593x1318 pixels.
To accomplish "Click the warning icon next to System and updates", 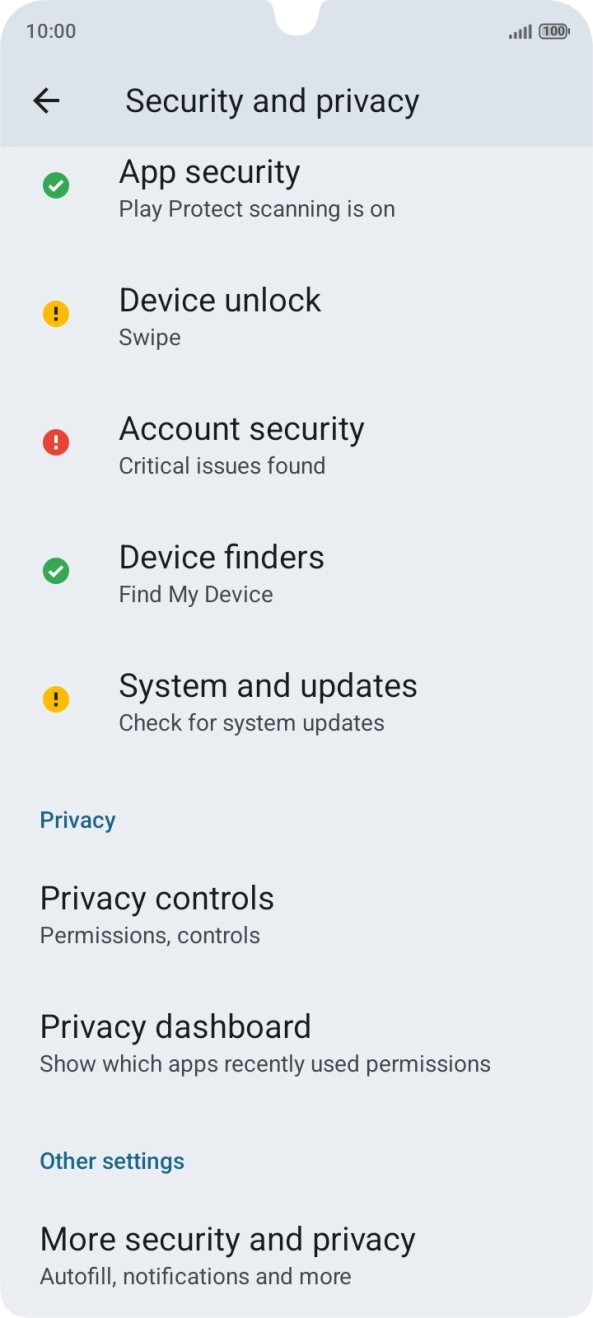I will (x=56, y=698).
